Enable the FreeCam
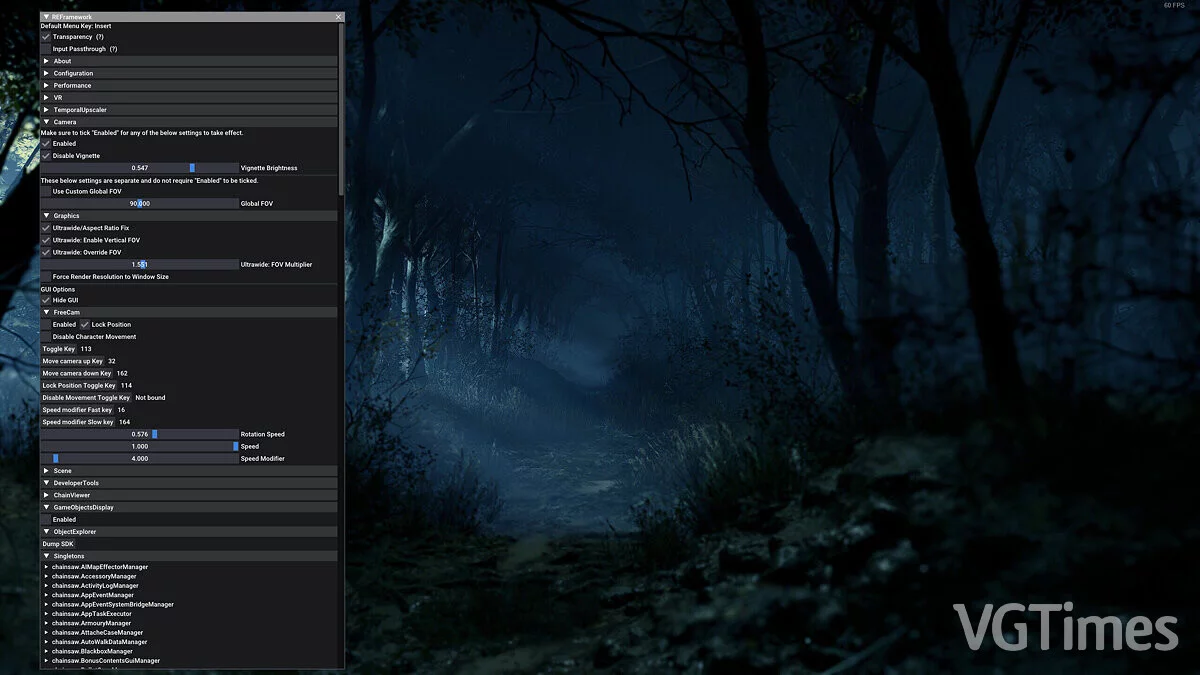The height and width of the screenshot is (675, 1200). [45, 324]
